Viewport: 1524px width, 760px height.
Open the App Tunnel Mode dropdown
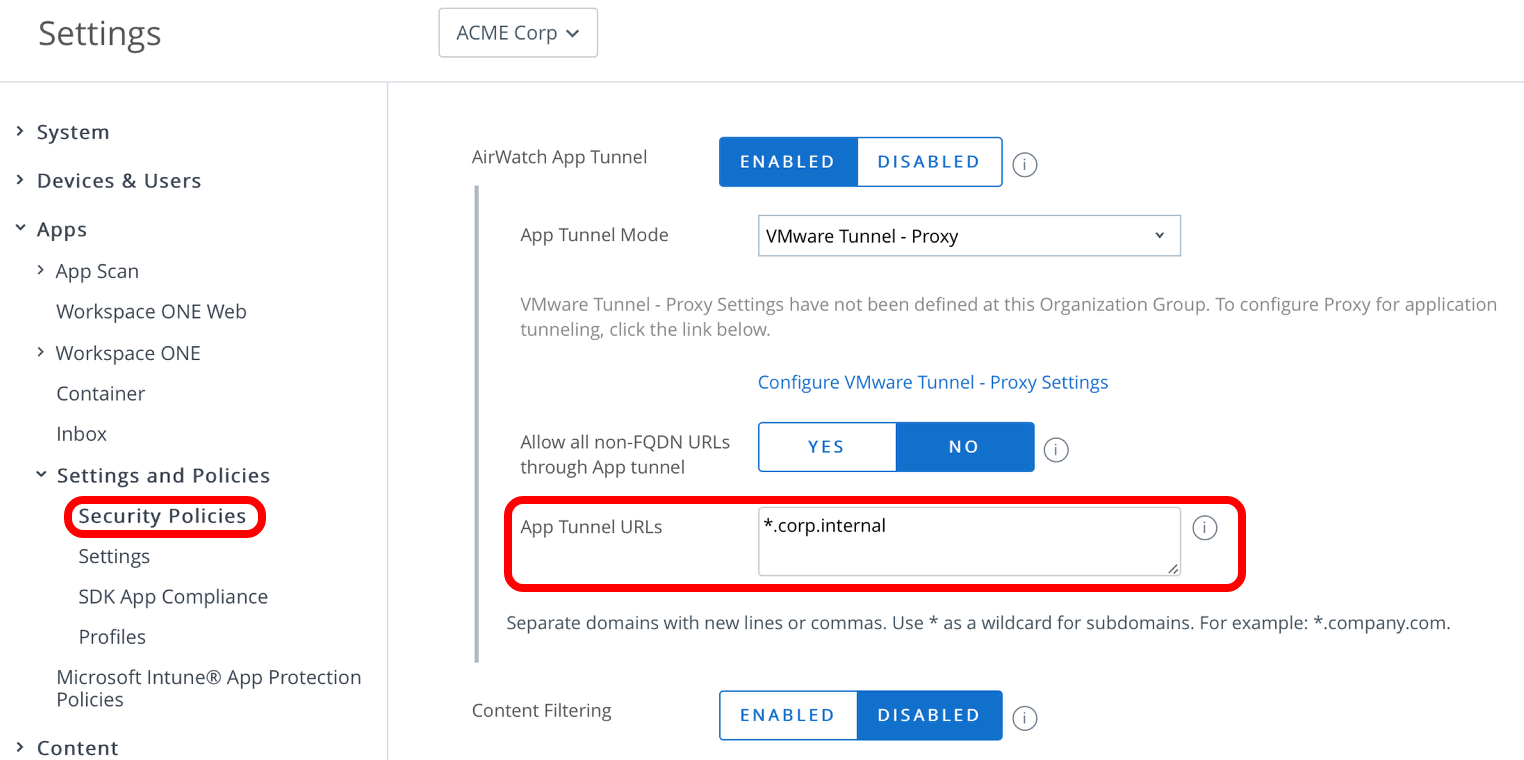point(968,235)
